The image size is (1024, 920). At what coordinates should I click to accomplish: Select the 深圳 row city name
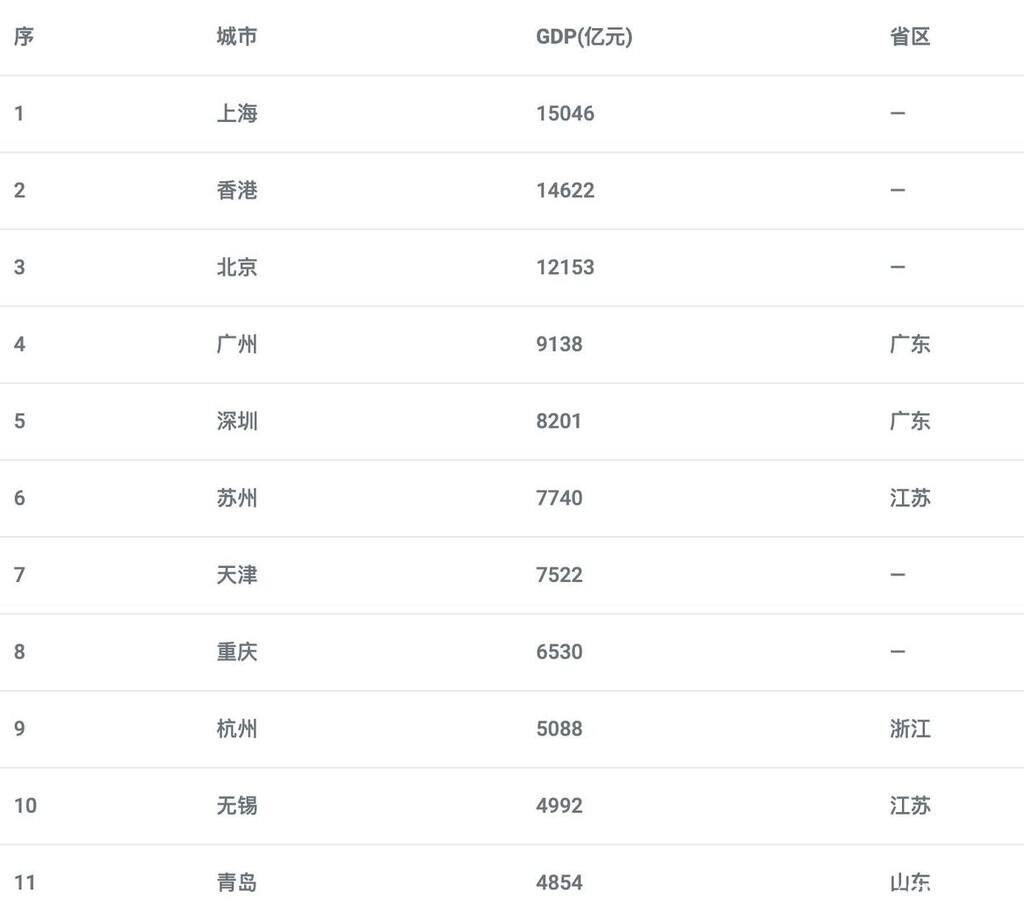236,421
